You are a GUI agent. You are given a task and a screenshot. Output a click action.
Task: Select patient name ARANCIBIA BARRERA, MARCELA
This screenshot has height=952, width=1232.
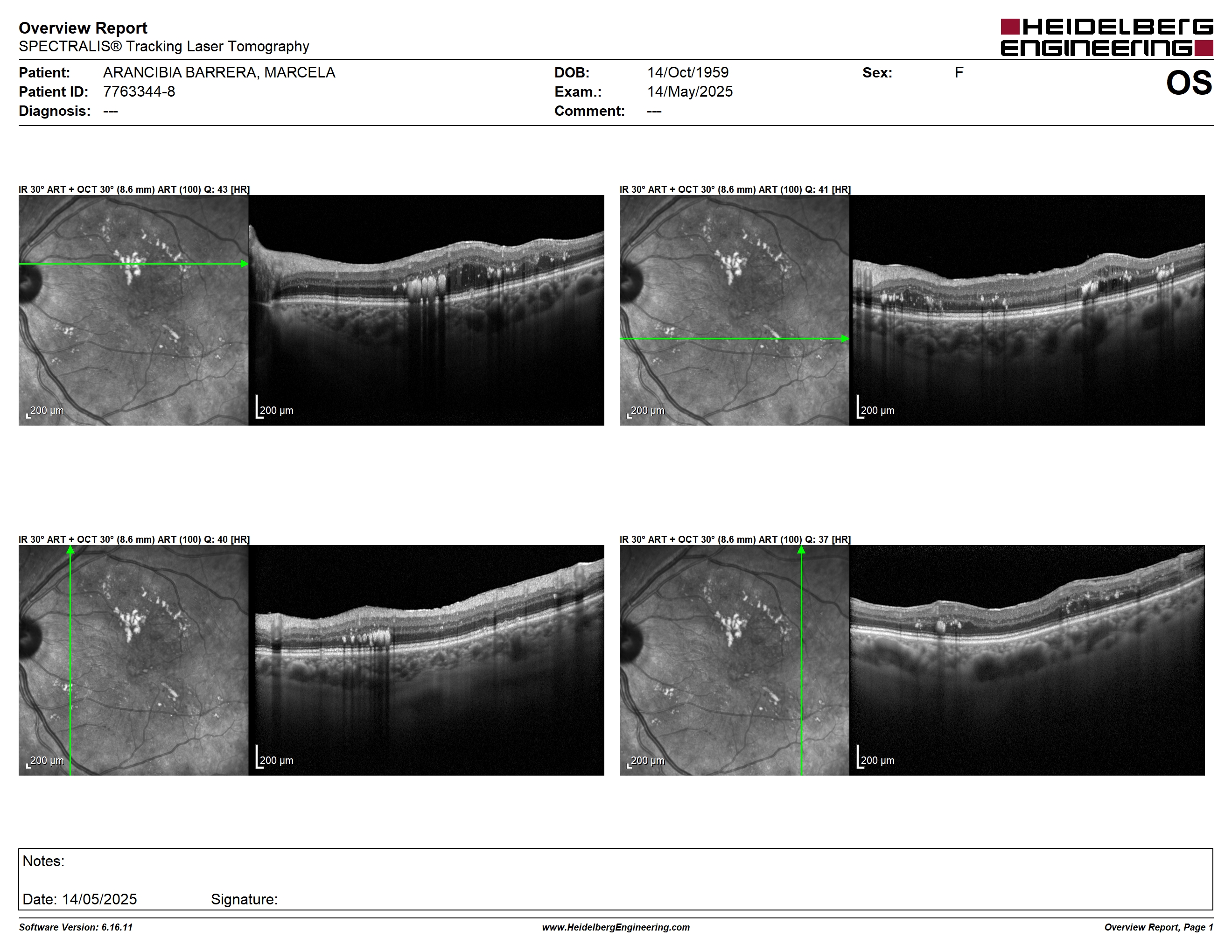pyautogui.click(x=219, y=73)
